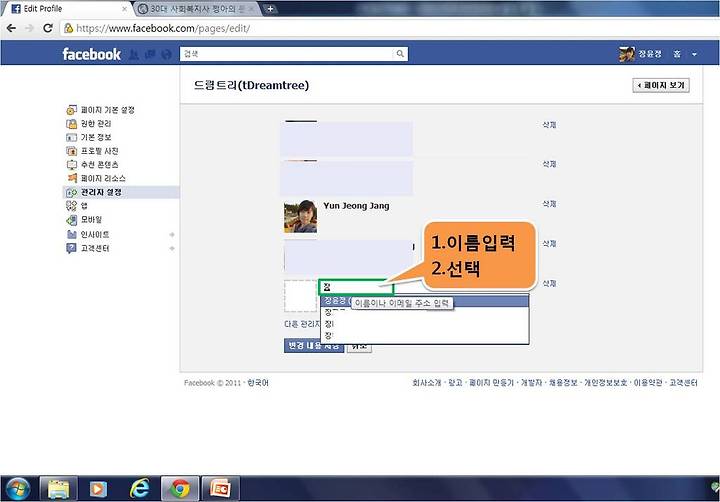
Task: Select the highlighted 장윤정 suggestion
Action: click(x=425, y=301)
